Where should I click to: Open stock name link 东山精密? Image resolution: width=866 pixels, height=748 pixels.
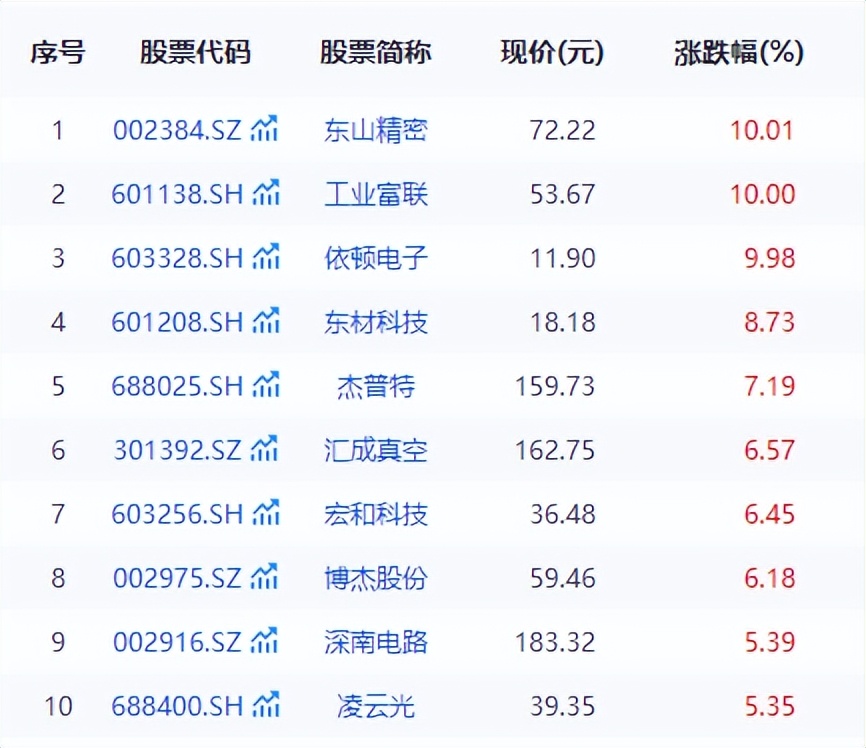click(x=376, y=130)
